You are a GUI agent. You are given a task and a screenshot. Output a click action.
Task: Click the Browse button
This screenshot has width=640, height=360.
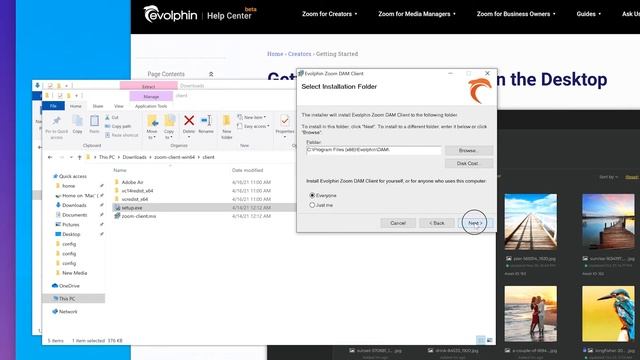(469, 151)
